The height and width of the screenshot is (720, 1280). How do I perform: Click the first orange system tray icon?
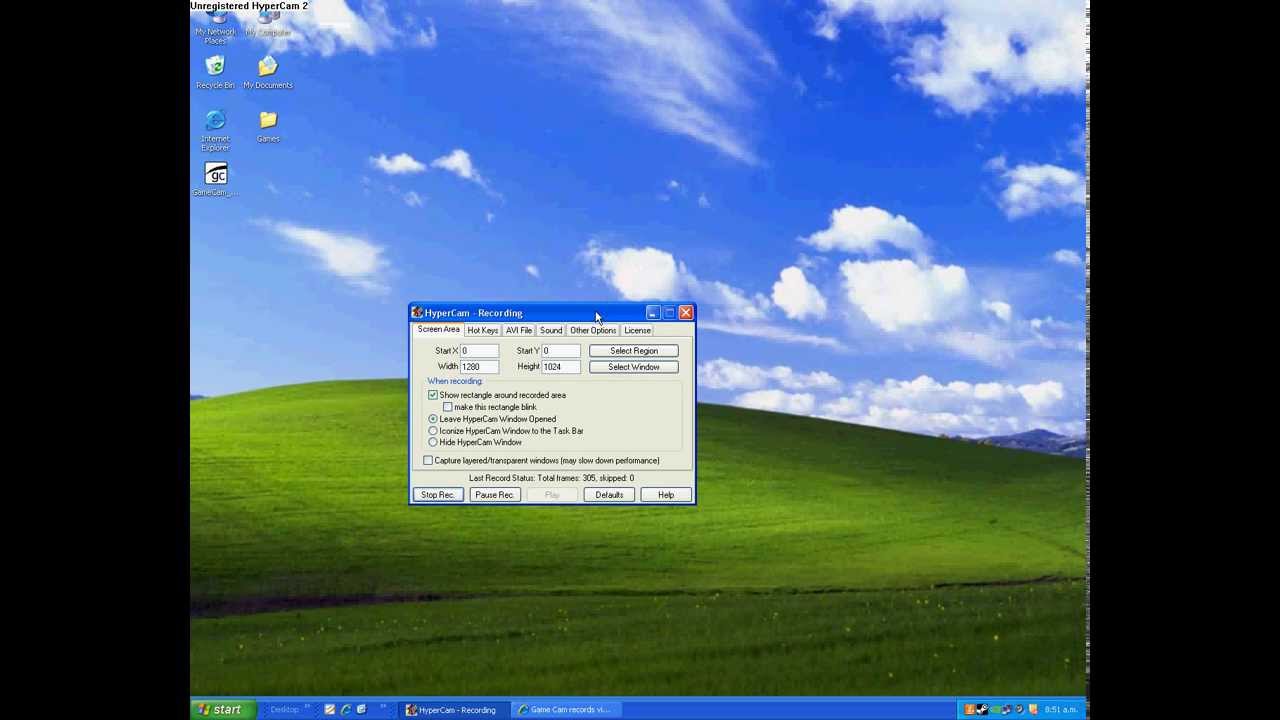(969, 710)
